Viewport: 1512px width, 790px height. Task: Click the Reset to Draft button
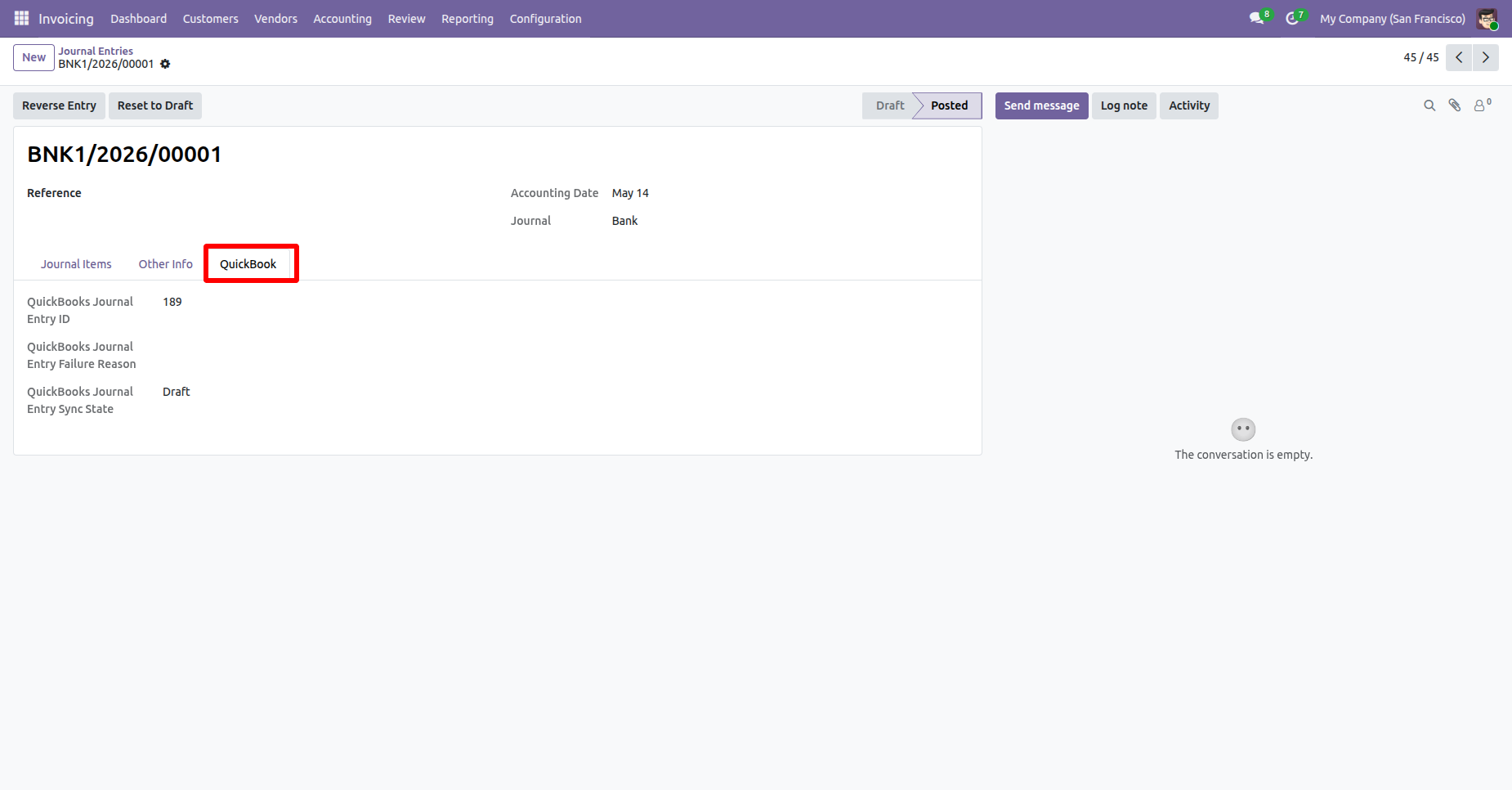coord(155,105)
